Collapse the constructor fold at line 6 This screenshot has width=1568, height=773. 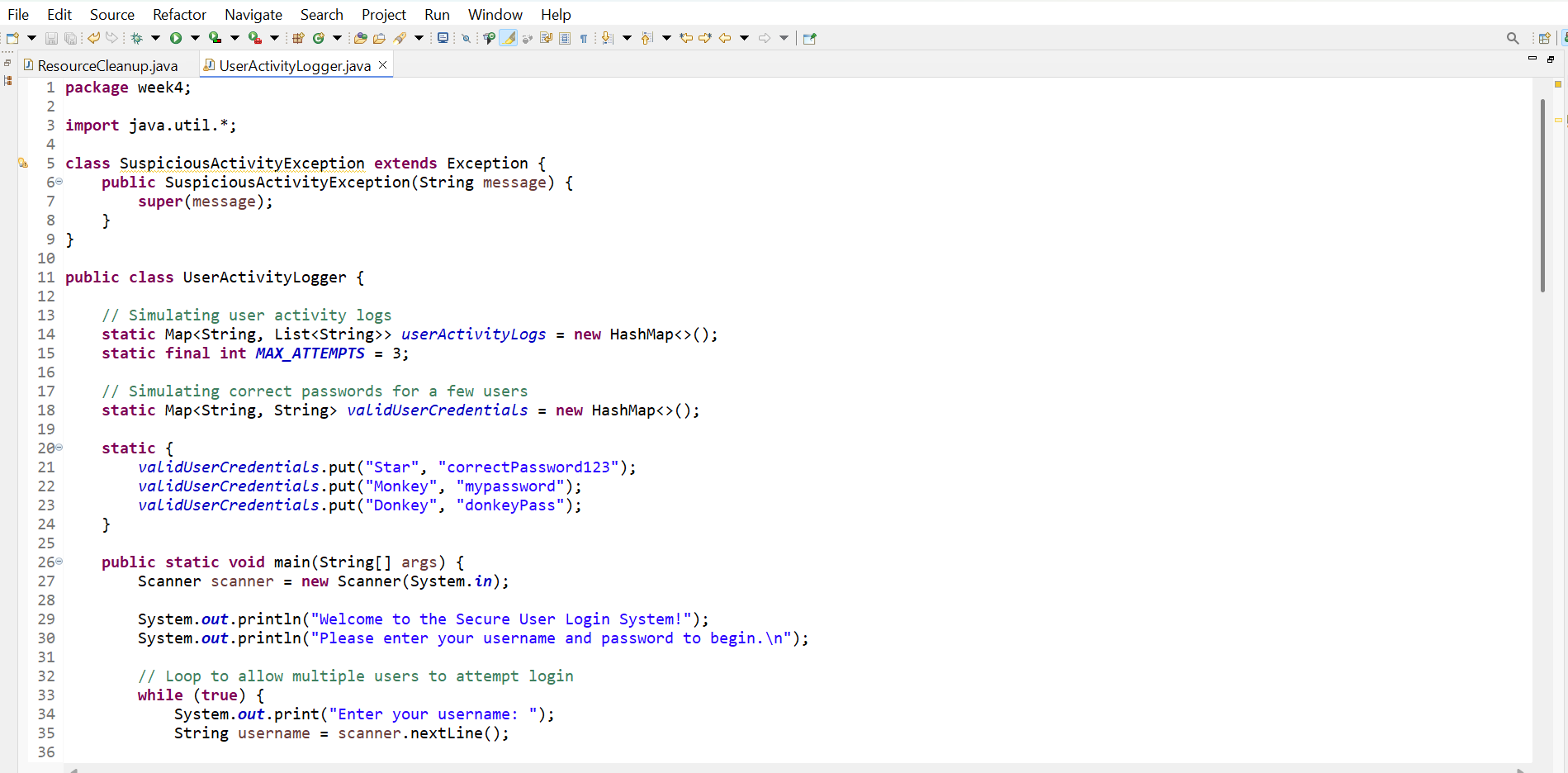[59, 182]
